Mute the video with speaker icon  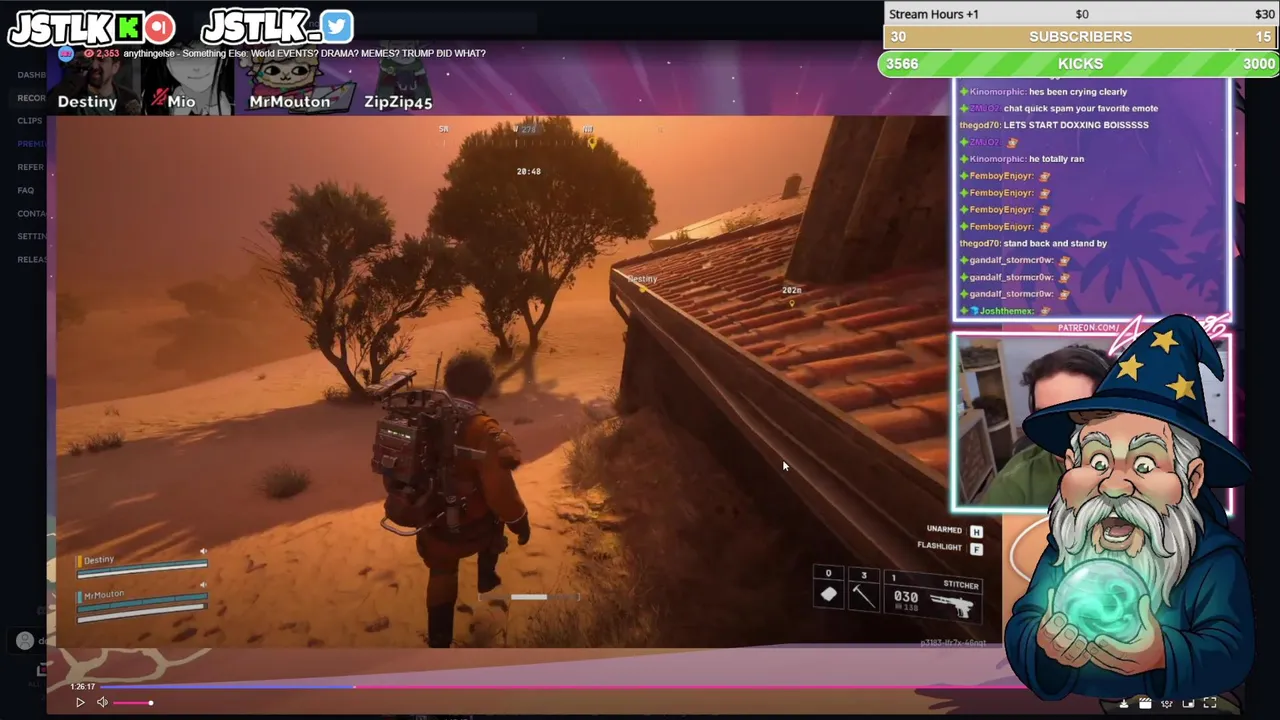pyautogui.click(x=102, y=703)
